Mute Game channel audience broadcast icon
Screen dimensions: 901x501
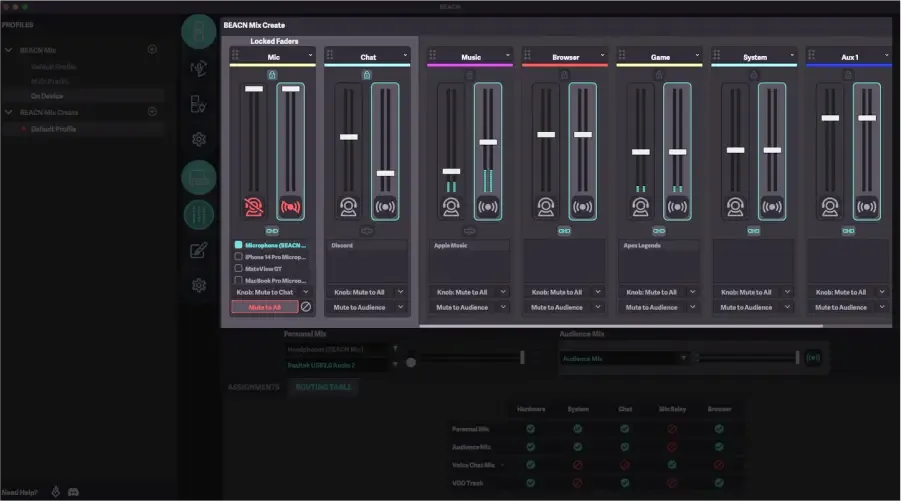point(677,207)
